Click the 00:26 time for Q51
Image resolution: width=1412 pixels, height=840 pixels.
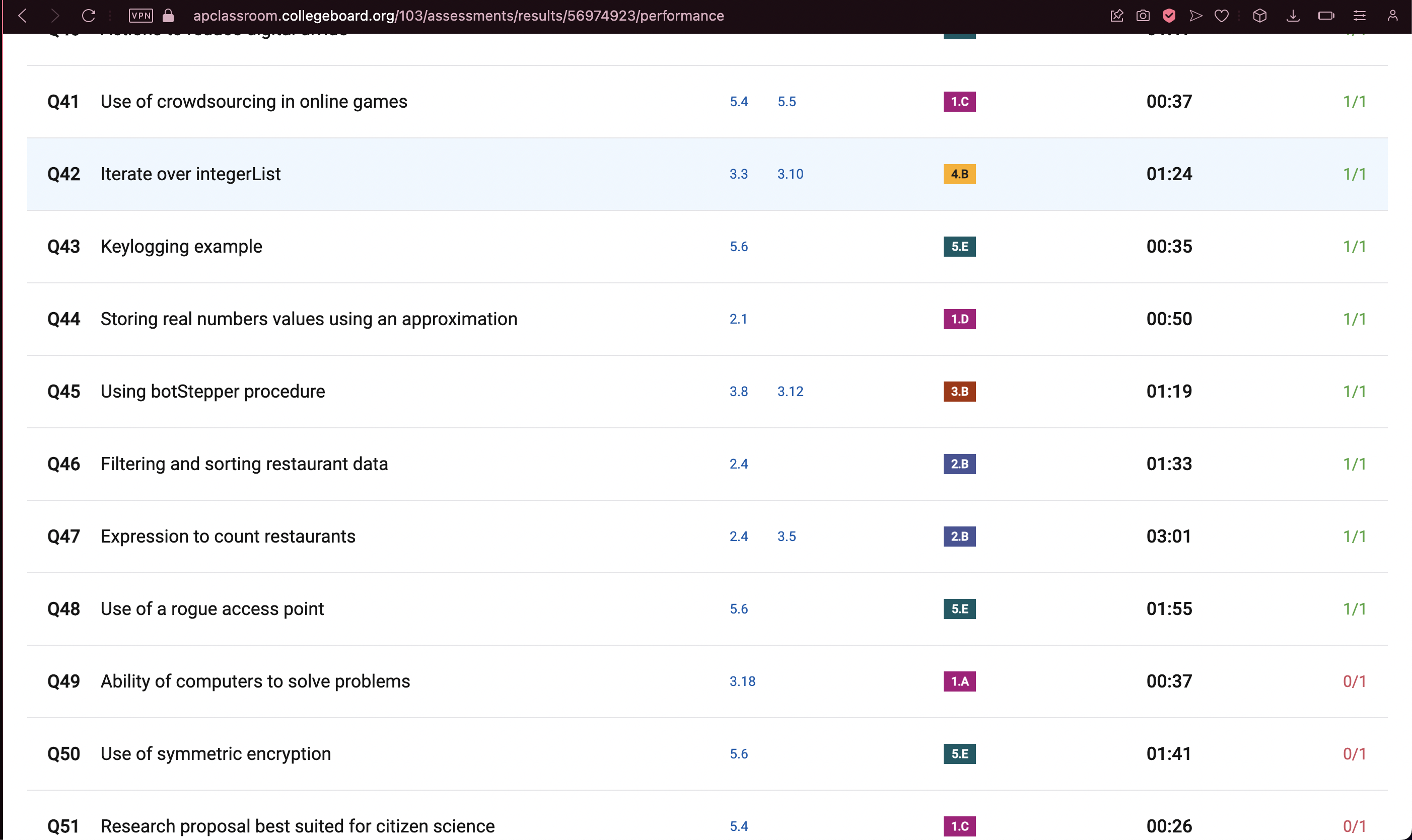point(1169,826)
